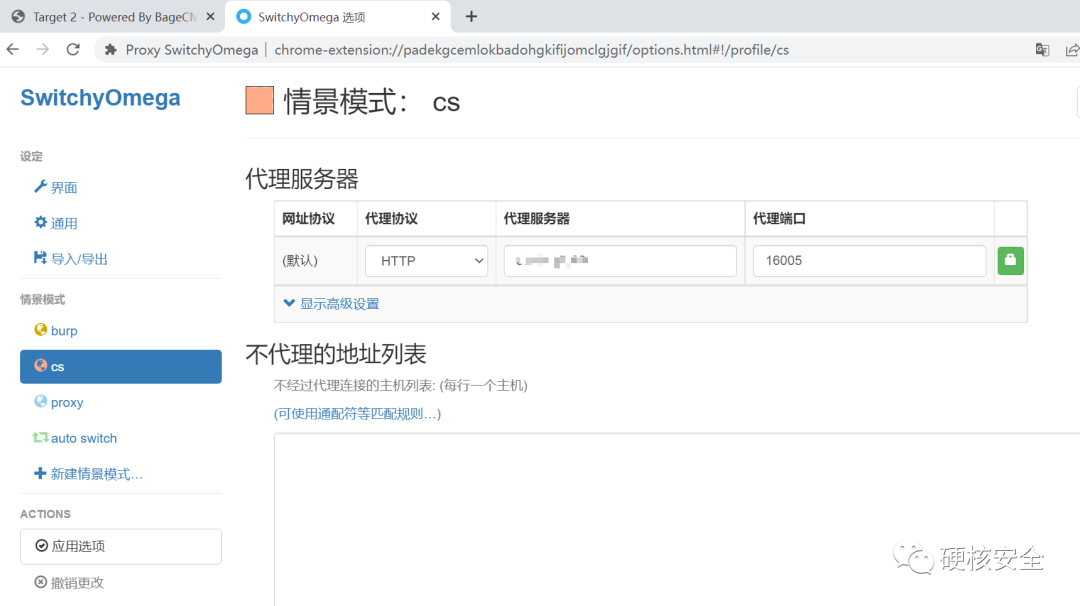Click the extension puzzle icon in address bar

click(x=110, y=50)
